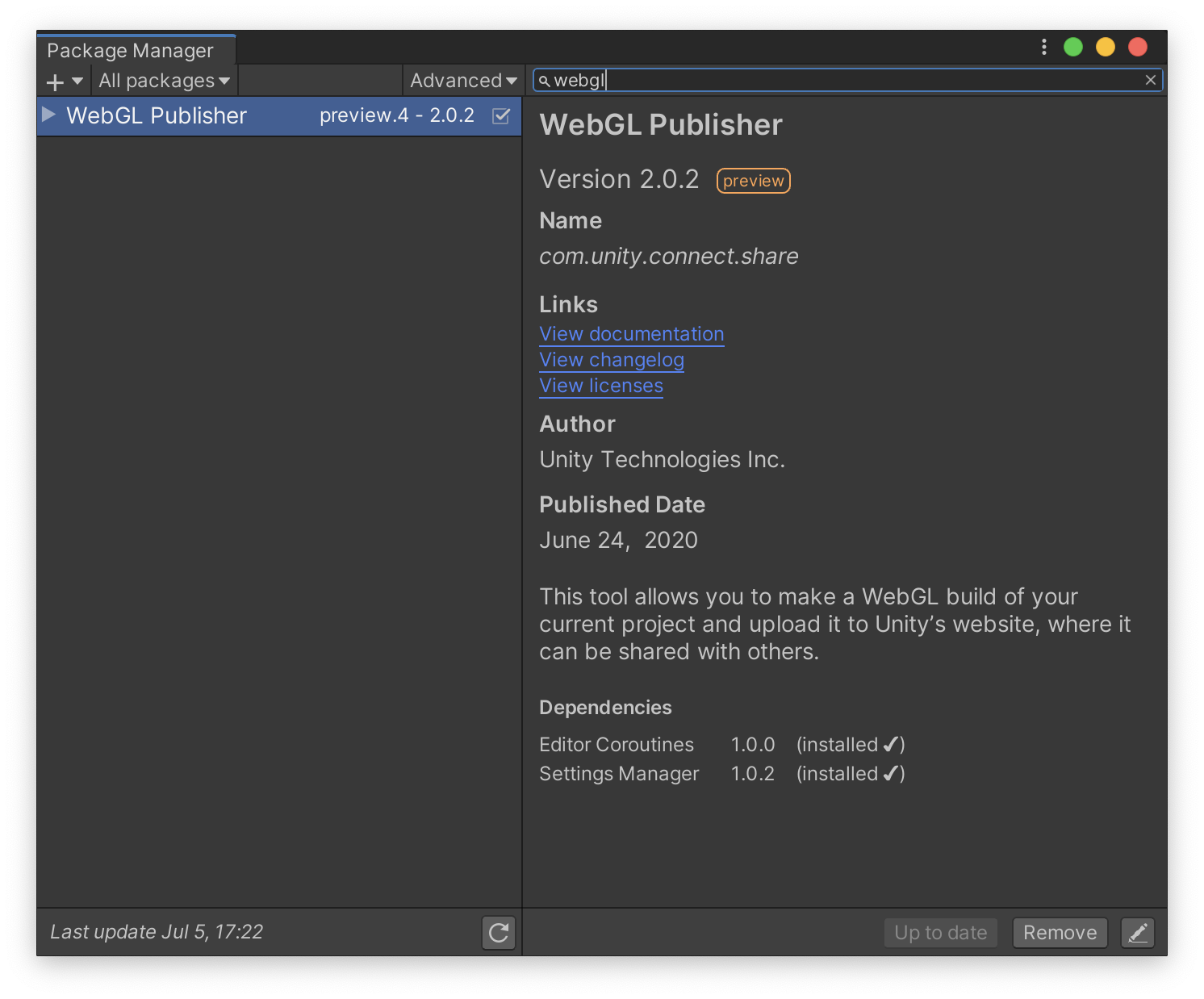This screenshot has width=1204, height=999.
Task: Open the View licenses link
Action: [601, 386]
